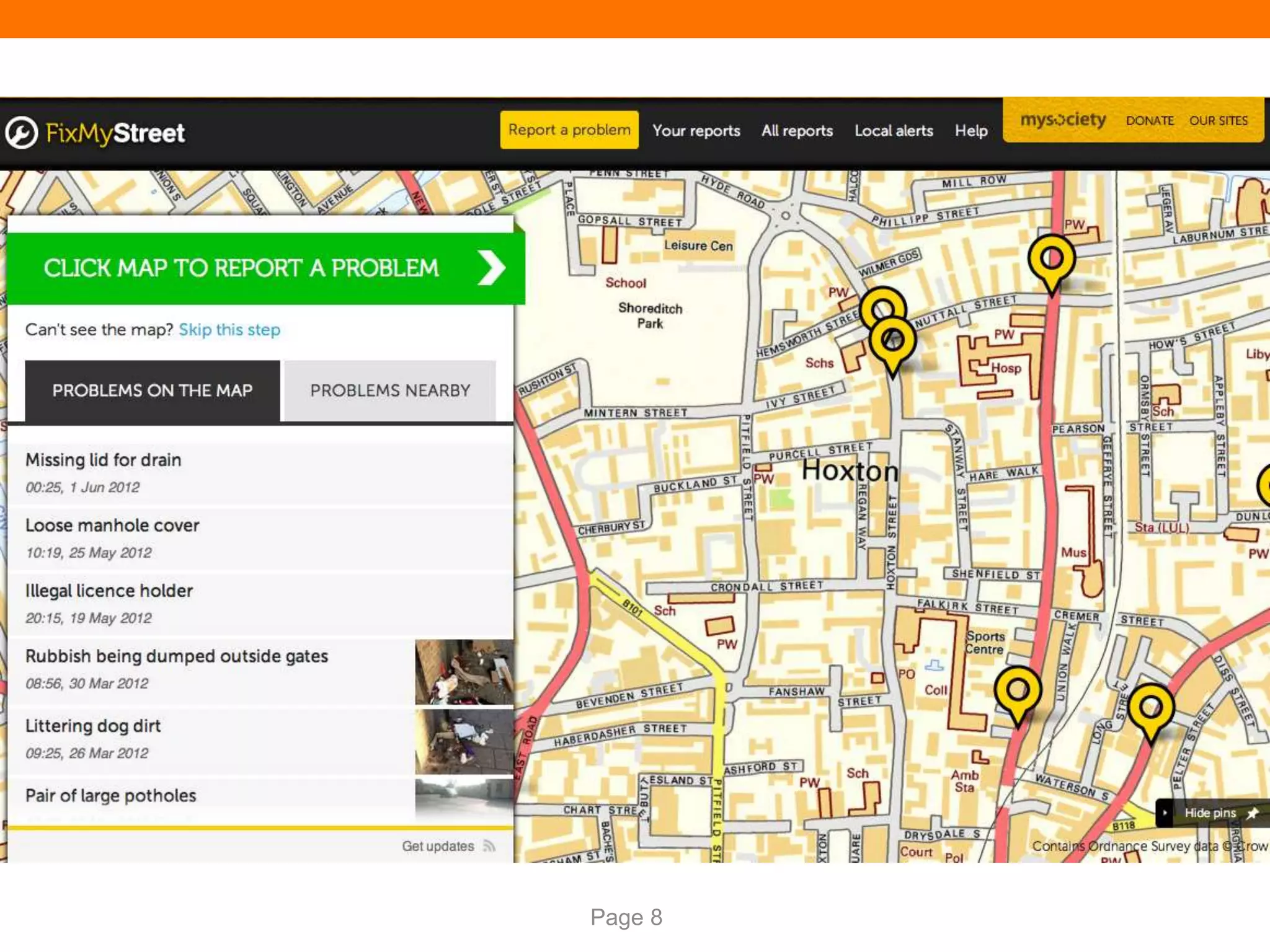Click the mySociety Donate link

pos(1150,121)
